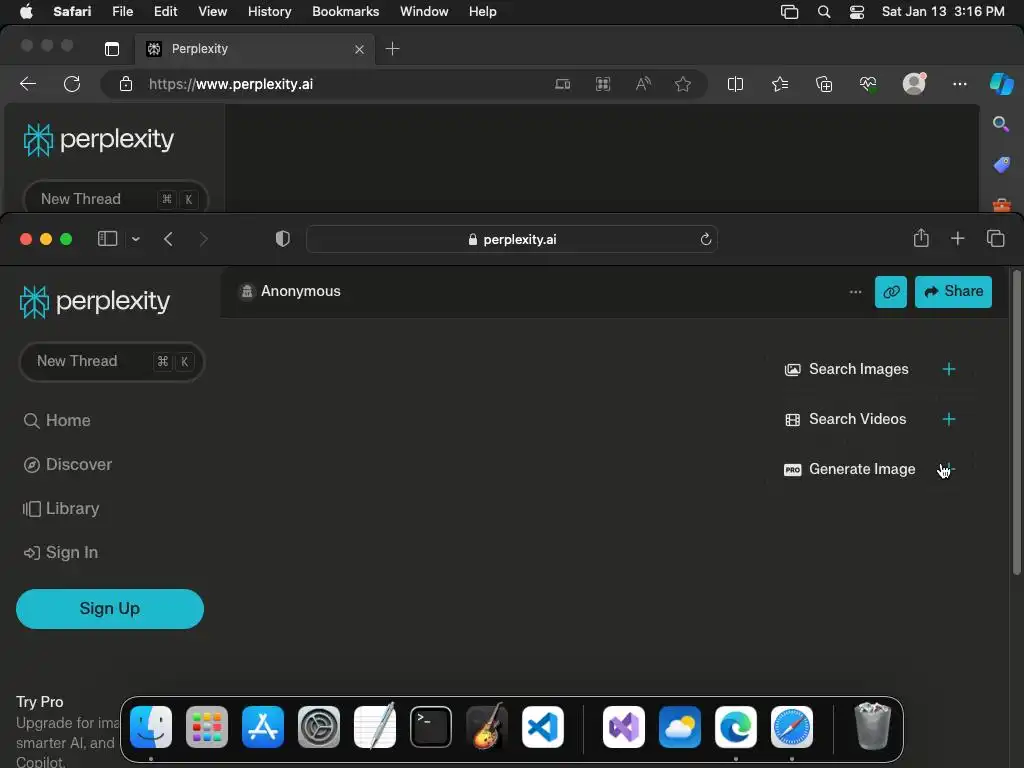Image resolution: width=1024 pixels, height=768 pixels.
Task: Switch to Microsoft Edge in the dock
Action: coord(736,727)
